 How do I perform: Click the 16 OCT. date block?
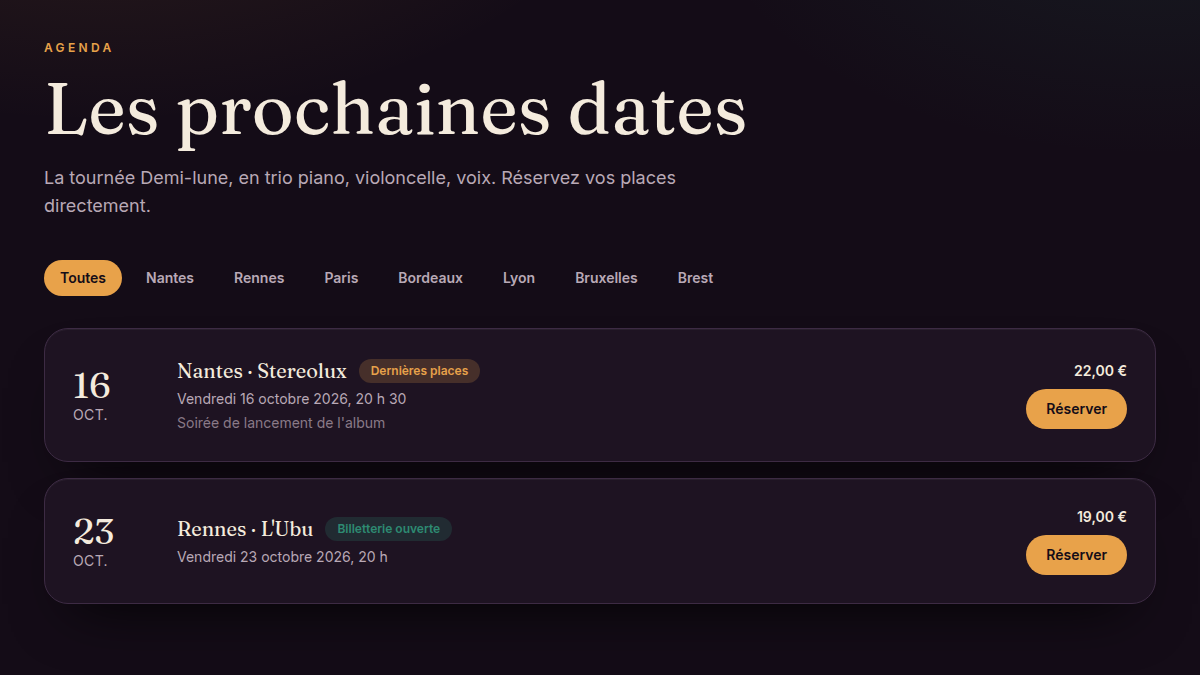coord(91,395)
